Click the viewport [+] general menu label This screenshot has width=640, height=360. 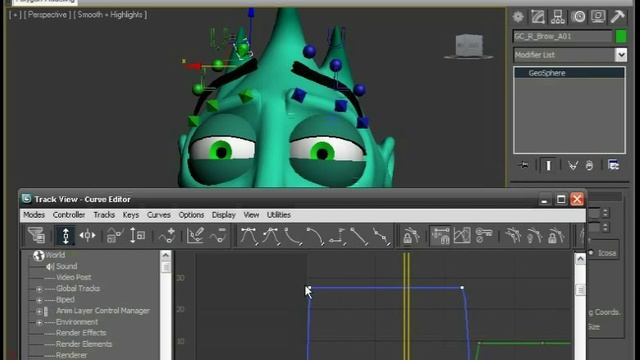(15, 15)
